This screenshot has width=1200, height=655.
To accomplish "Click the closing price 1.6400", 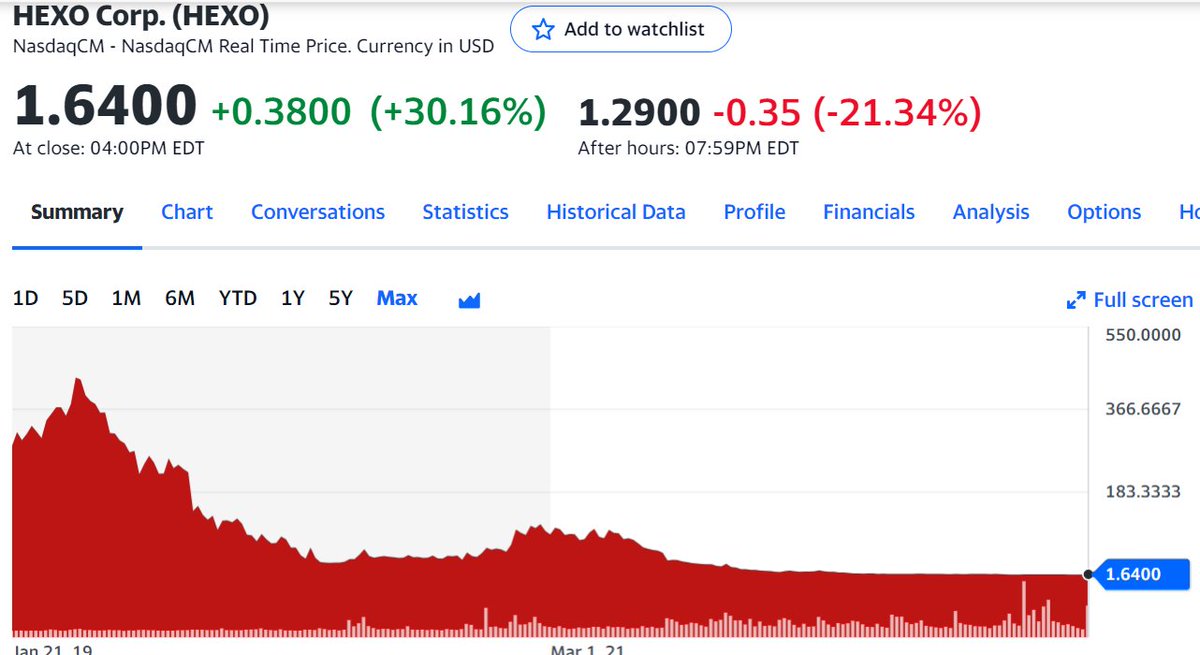I will click(x=105, y=106).
